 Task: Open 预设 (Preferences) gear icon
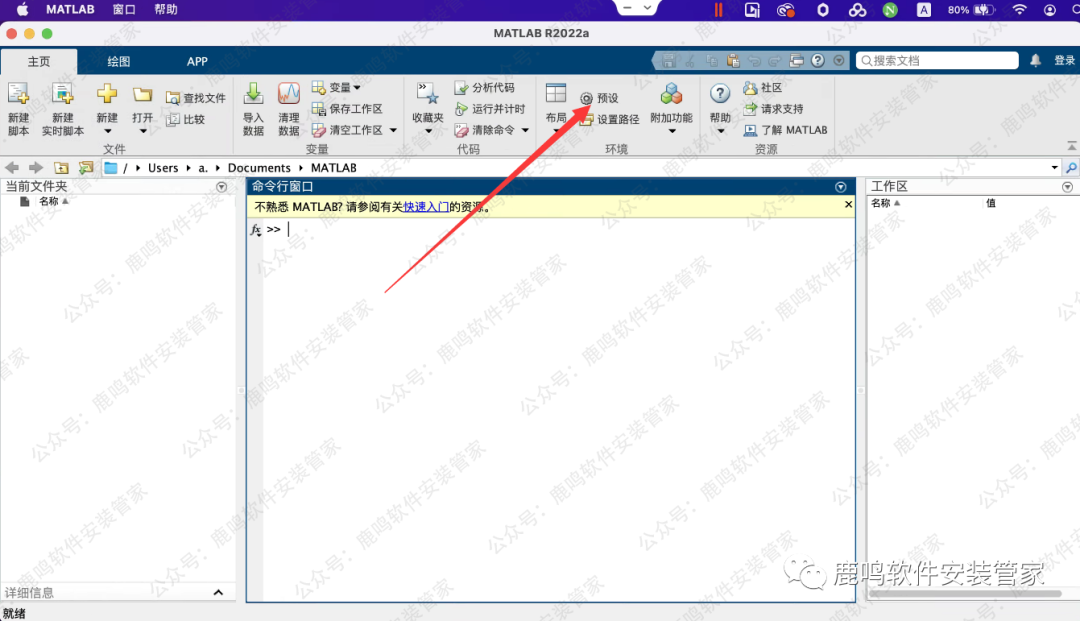coord(586,98)
